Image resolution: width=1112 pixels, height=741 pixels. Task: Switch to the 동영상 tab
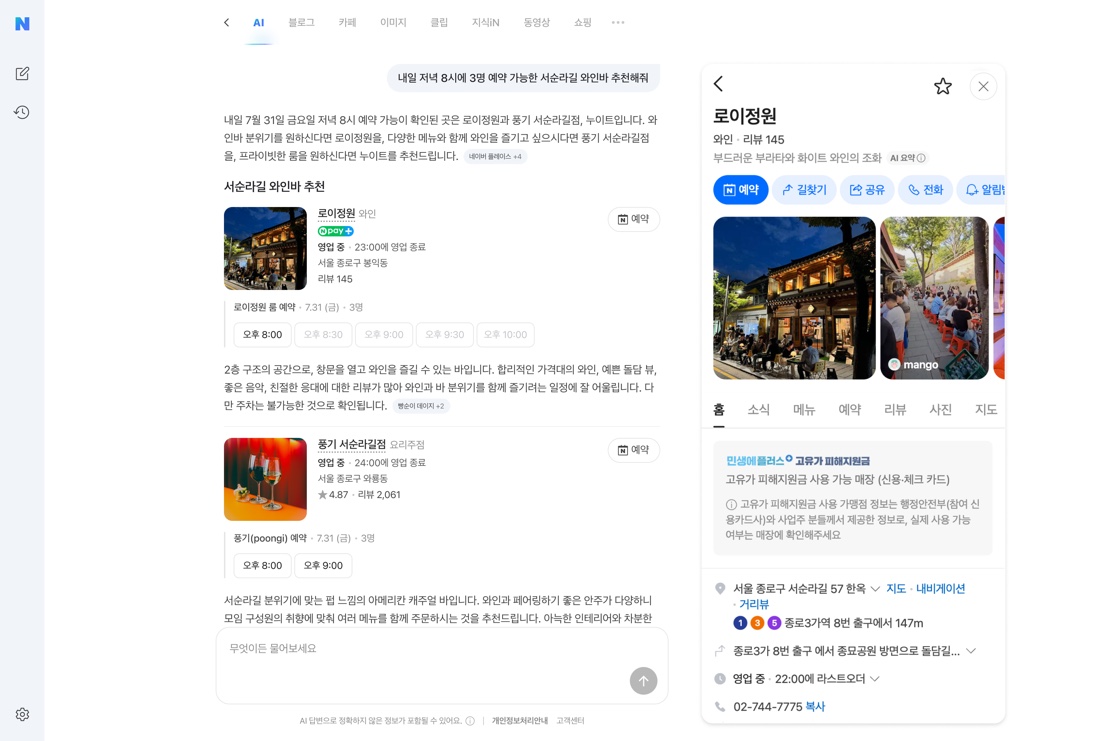(537, 23)
